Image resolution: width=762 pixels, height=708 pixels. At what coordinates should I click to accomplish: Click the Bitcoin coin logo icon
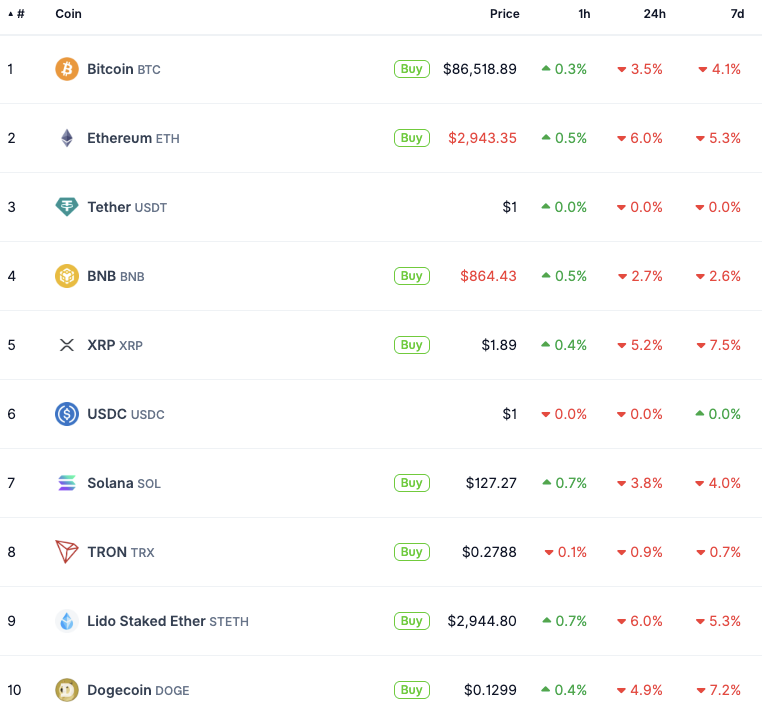[67, 69]
